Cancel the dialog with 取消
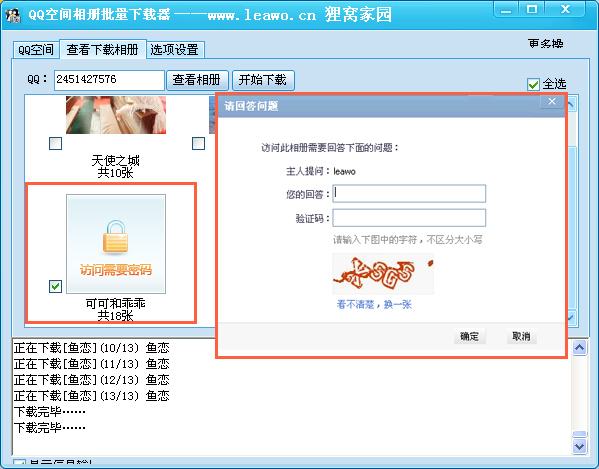 click(521, 336)
